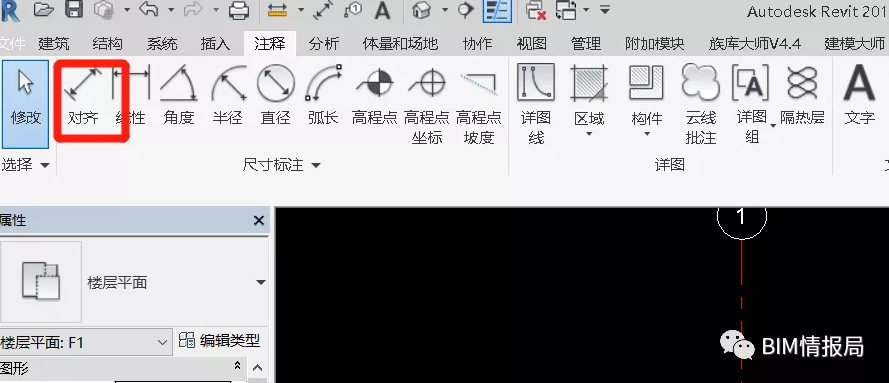Click the quick access Aligned Dimension icon

[x=323, y=10]
